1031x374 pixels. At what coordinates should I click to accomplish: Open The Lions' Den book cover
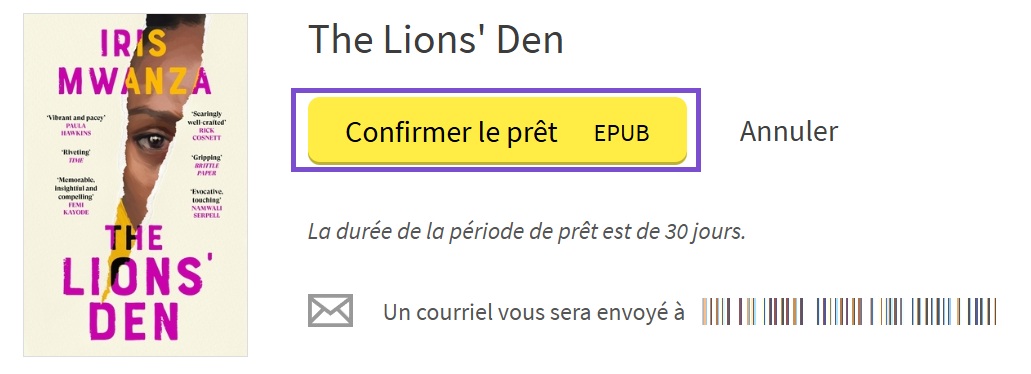click(x=135, y=185)
